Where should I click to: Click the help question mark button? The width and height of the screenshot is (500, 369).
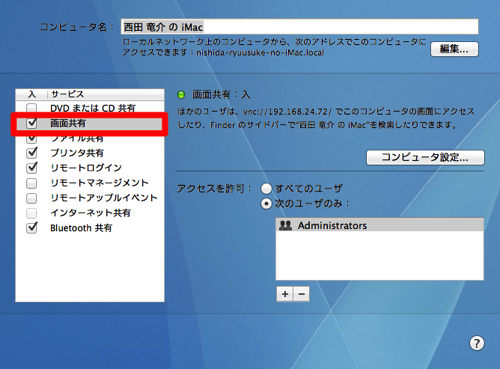pyautogui.click(x=477, y=343)
